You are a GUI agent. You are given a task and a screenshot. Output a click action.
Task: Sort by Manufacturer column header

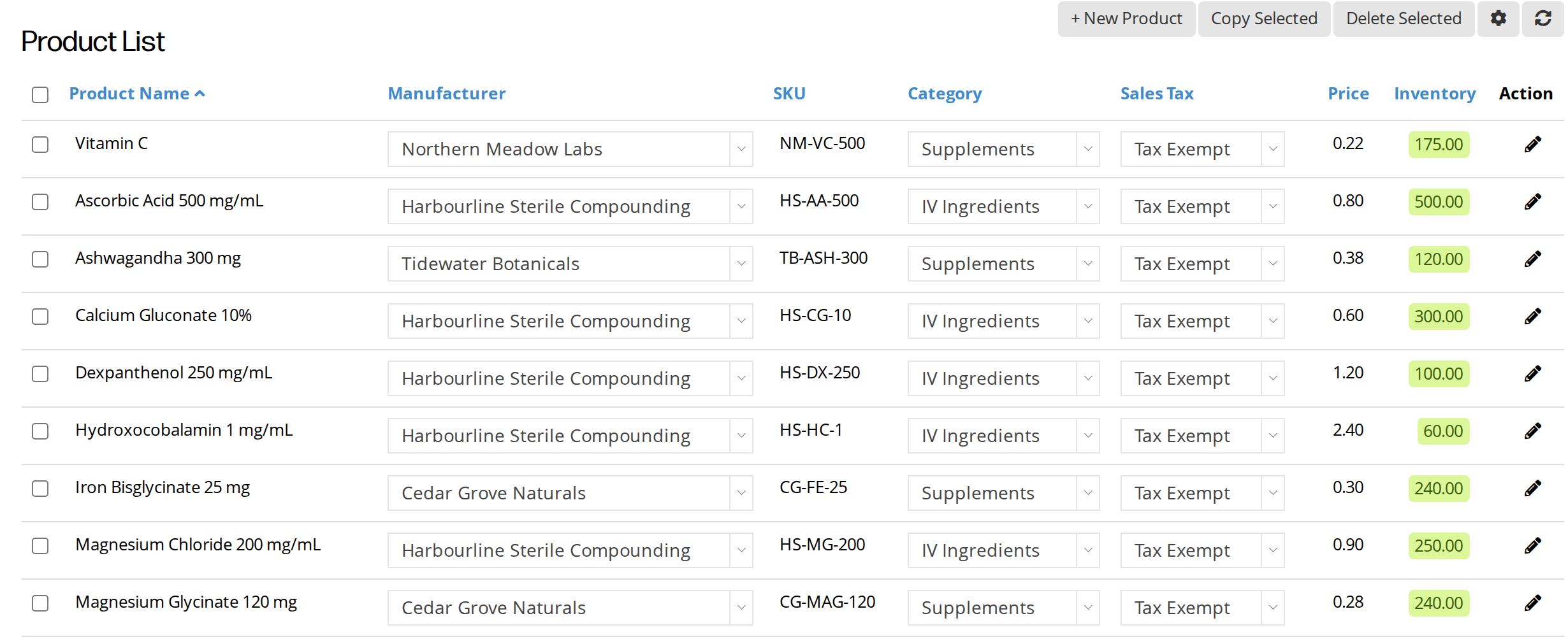click(x=447, y=94)
